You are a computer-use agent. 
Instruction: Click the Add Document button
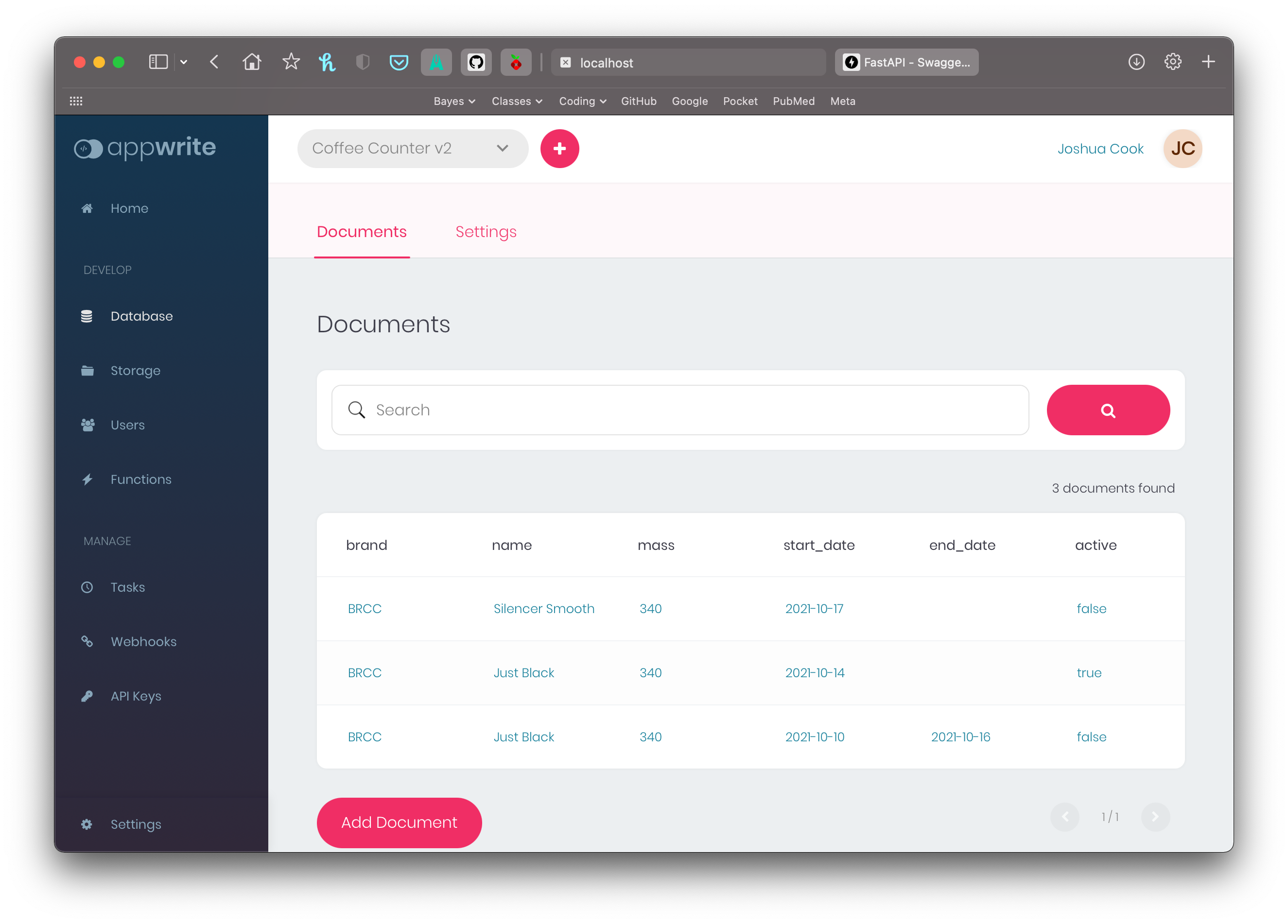(x=399, y=822)
